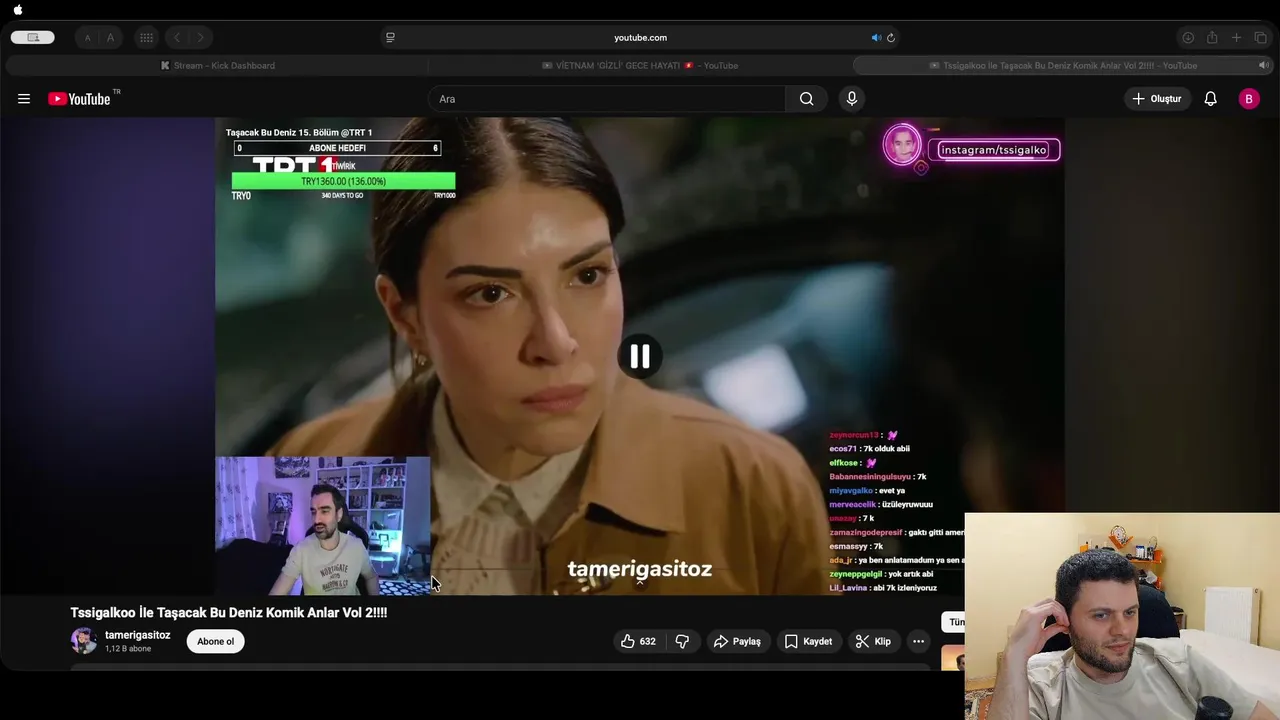Click the Taşacak Bu Deniz 15. Bölüm caption
Screen dimensions: 1280x720
pyautogui.click(x=299, y=133)
